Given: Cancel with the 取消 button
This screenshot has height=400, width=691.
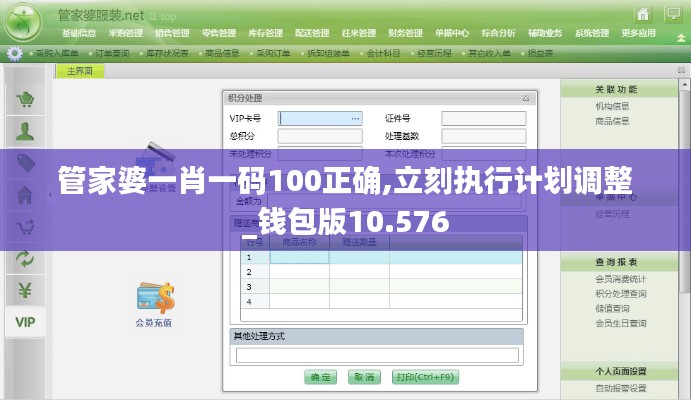Looking at the screenshot, I should click(364, 377).
